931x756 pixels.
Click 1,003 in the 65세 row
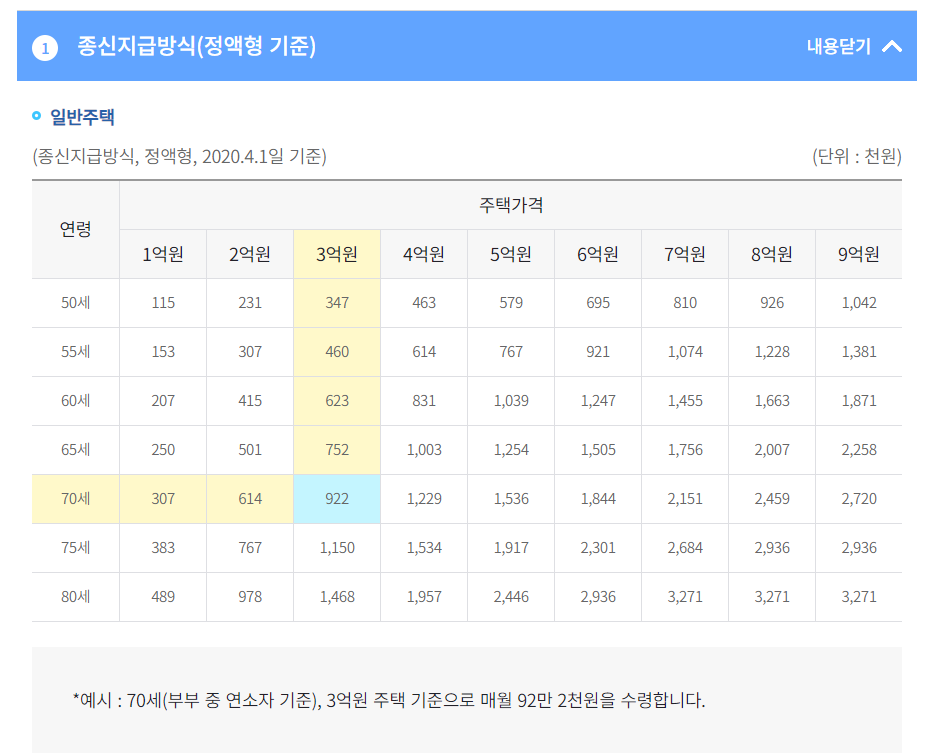pyautogui.click(x=424, y=450)
